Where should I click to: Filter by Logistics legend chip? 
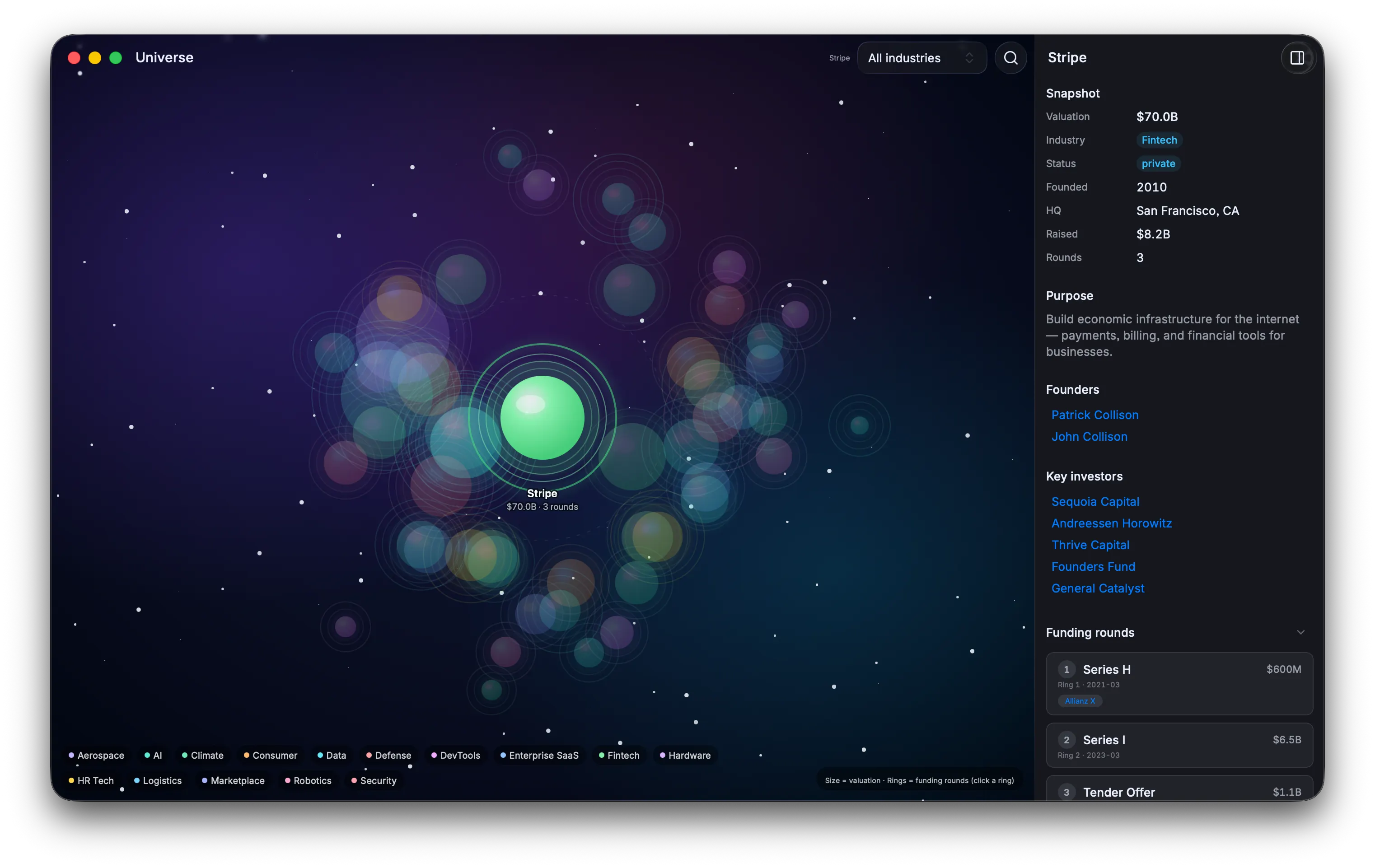(158, 781)
